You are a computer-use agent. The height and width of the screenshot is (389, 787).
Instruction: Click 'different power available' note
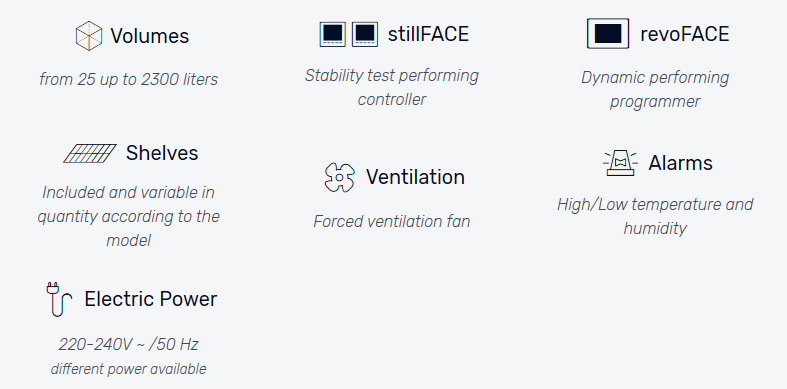click(x=128, y=369)
